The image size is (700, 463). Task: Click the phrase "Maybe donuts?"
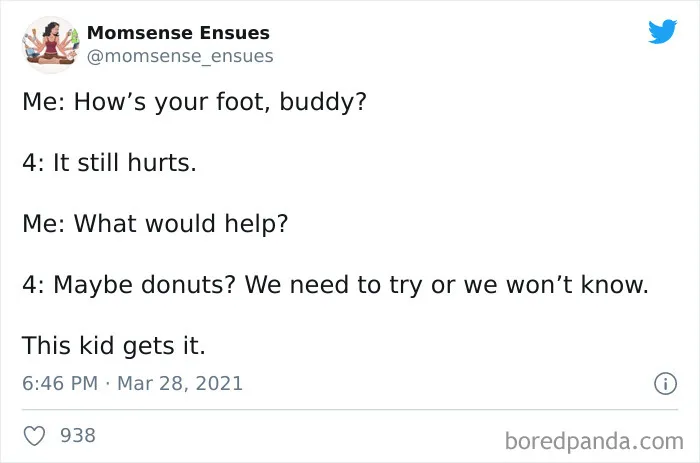[x=144, y=284]
